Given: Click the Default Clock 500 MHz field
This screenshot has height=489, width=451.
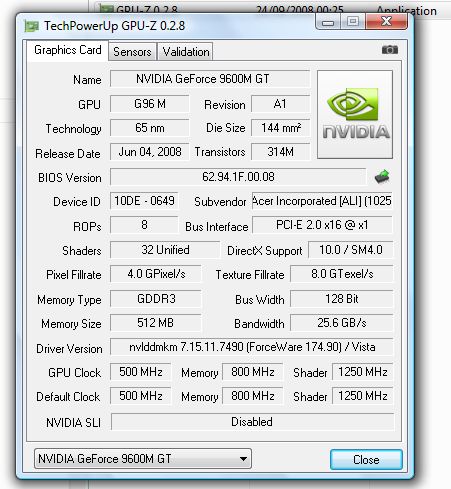Looking at the screenshot, I should coord(140,396).
